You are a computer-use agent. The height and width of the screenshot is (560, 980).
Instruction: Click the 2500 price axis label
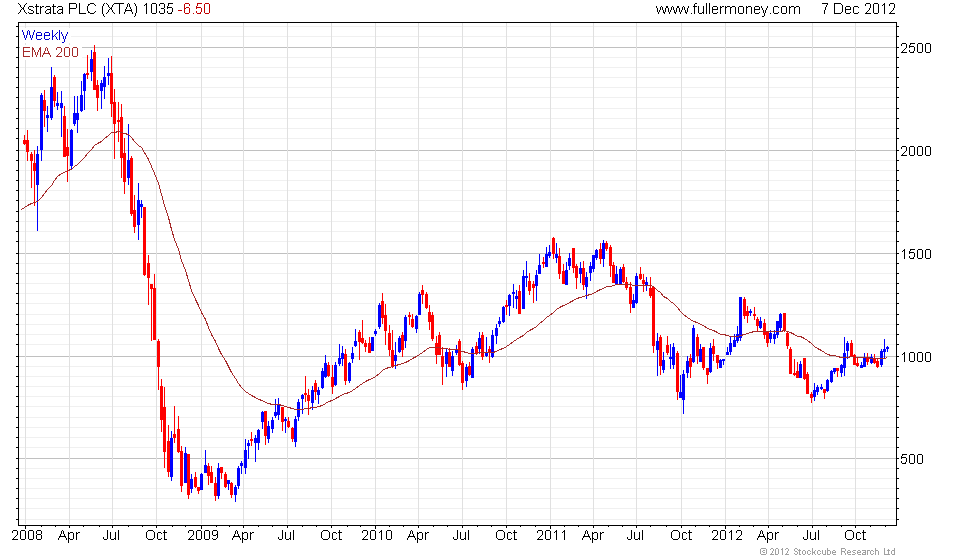tap(916, 48)
